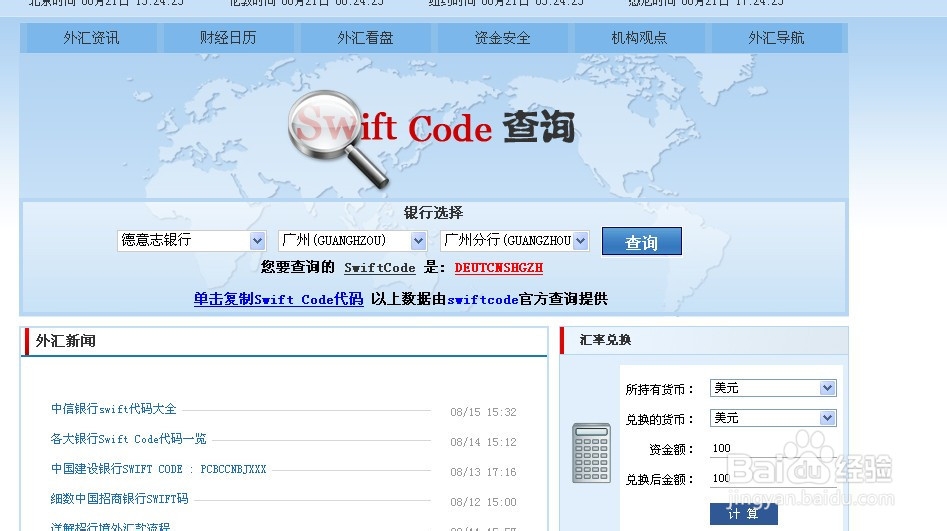Click 单击复制Swift Code代码 link
Screen dimensions: 947x531
point(278,299)
